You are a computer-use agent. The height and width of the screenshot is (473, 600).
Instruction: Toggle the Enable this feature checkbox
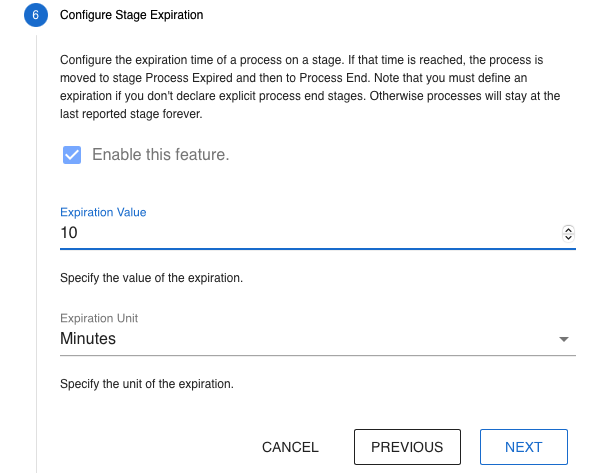click(72, 155)
